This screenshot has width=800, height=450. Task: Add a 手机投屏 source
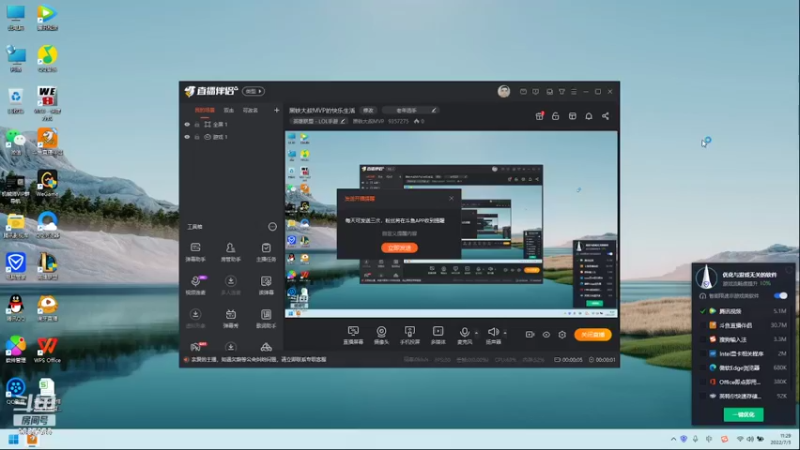click(x=410, y=335)
